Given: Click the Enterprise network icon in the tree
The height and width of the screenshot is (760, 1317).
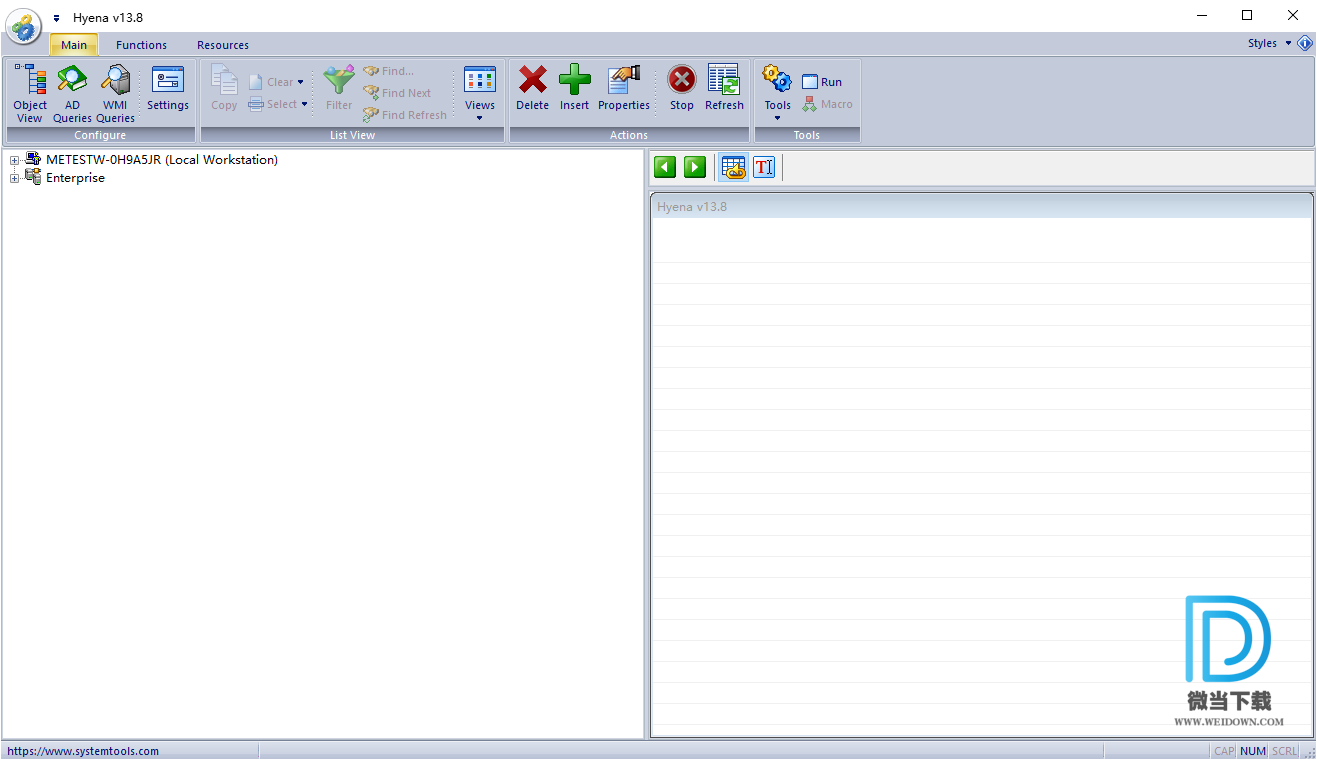Looking at the screenshot, I should coord(33,177).
